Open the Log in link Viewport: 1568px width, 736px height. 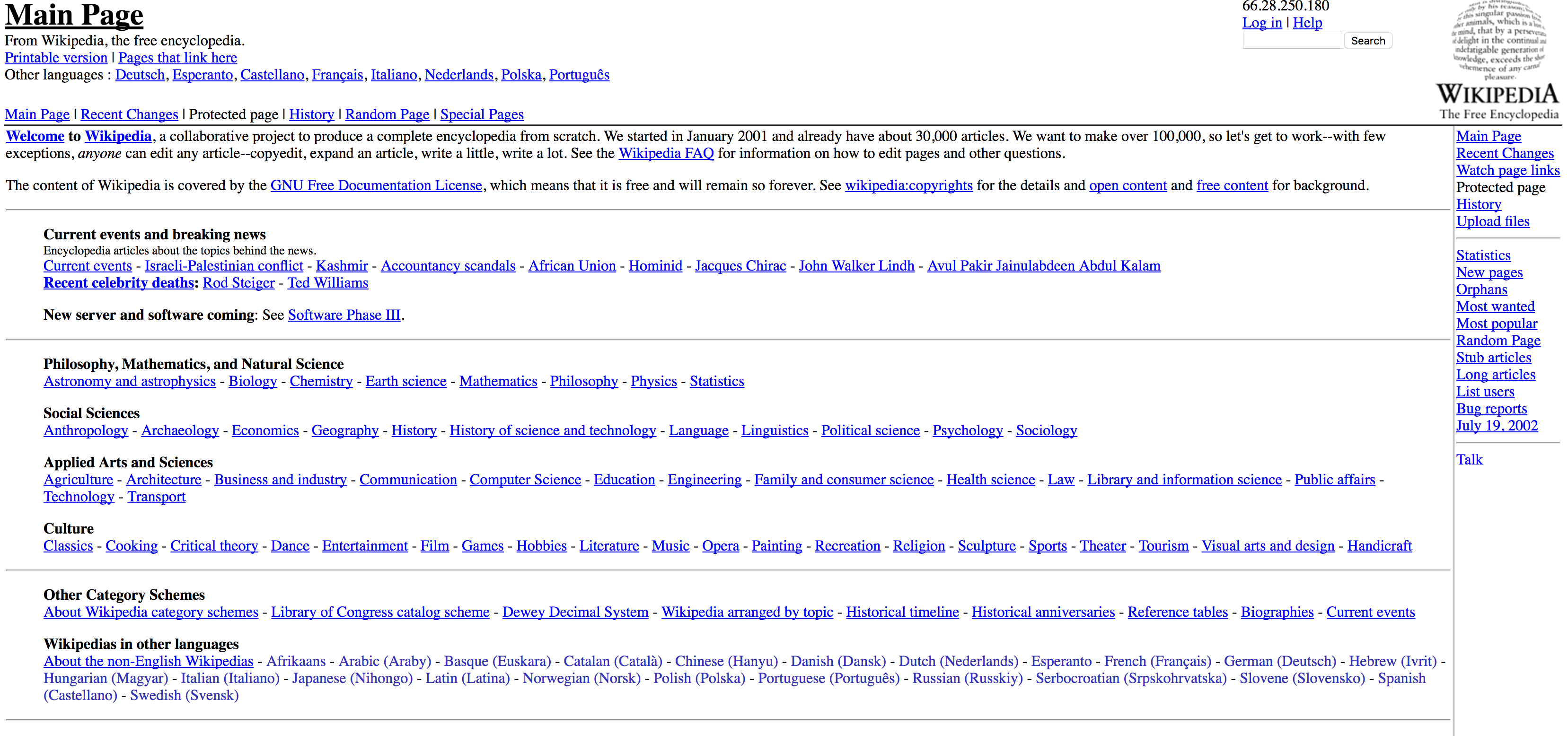point(1262,23)
